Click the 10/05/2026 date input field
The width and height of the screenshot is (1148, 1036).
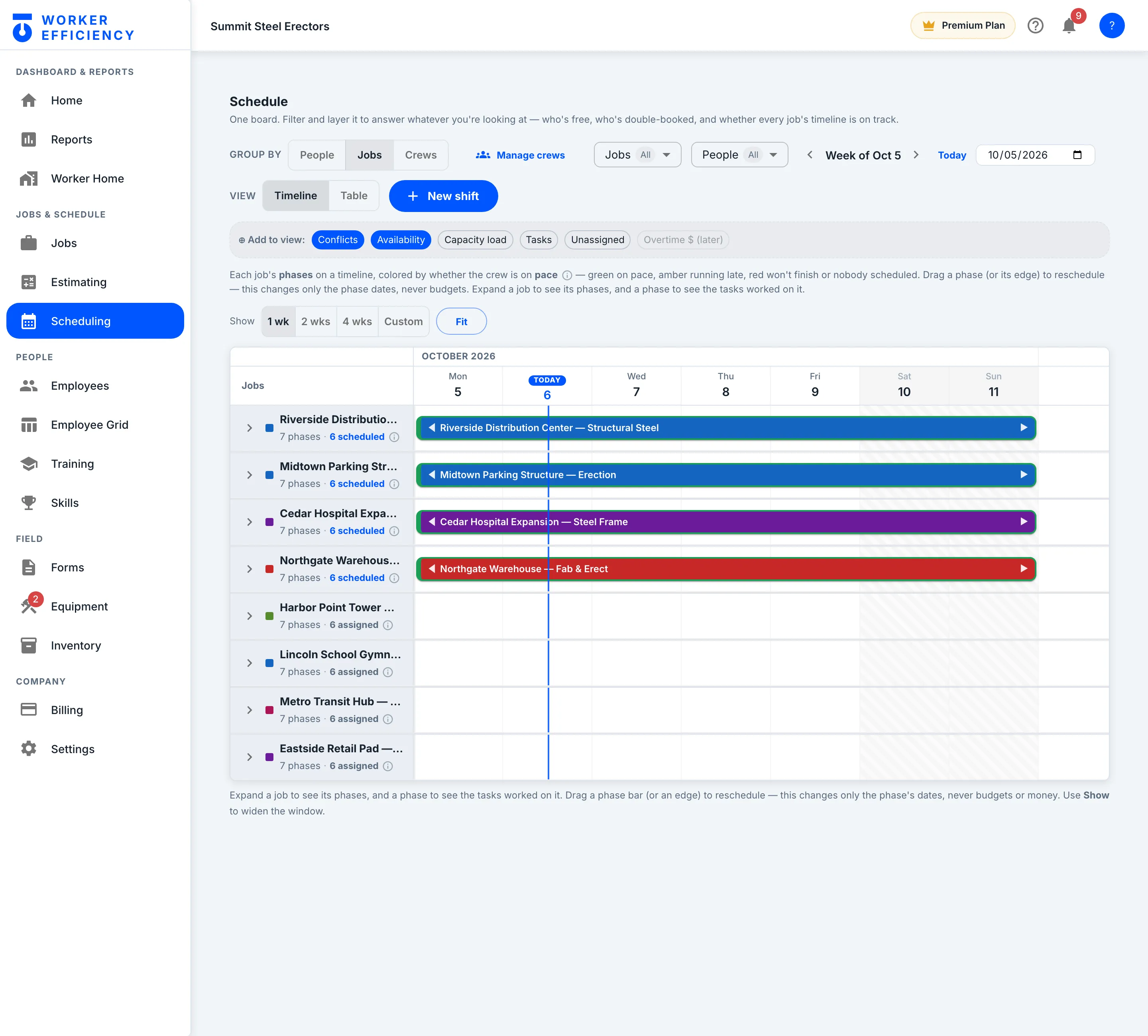(x=1035, y=155)
